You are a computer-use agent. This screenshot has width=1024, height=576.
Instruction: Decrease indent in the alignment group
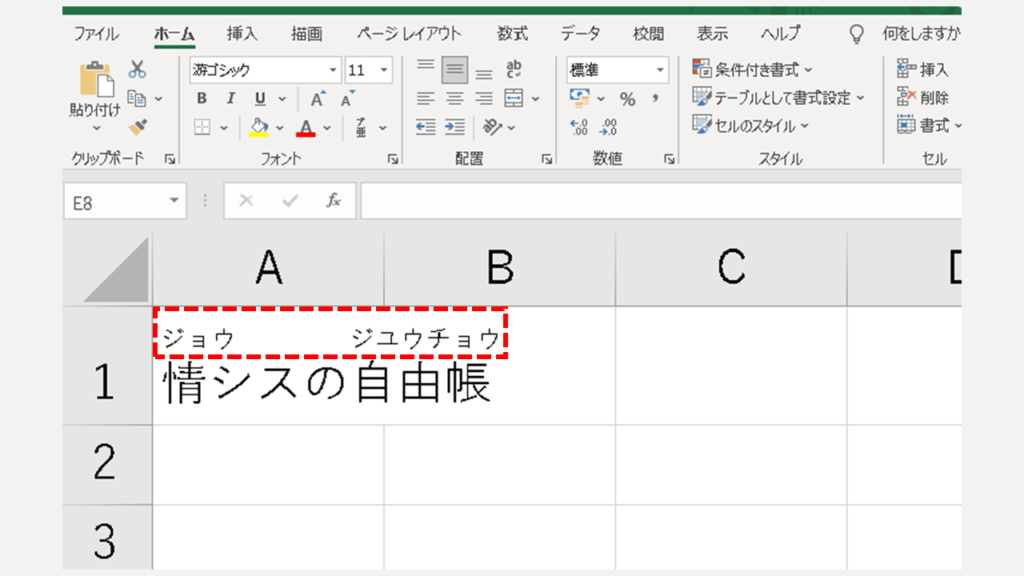(425, 127)
